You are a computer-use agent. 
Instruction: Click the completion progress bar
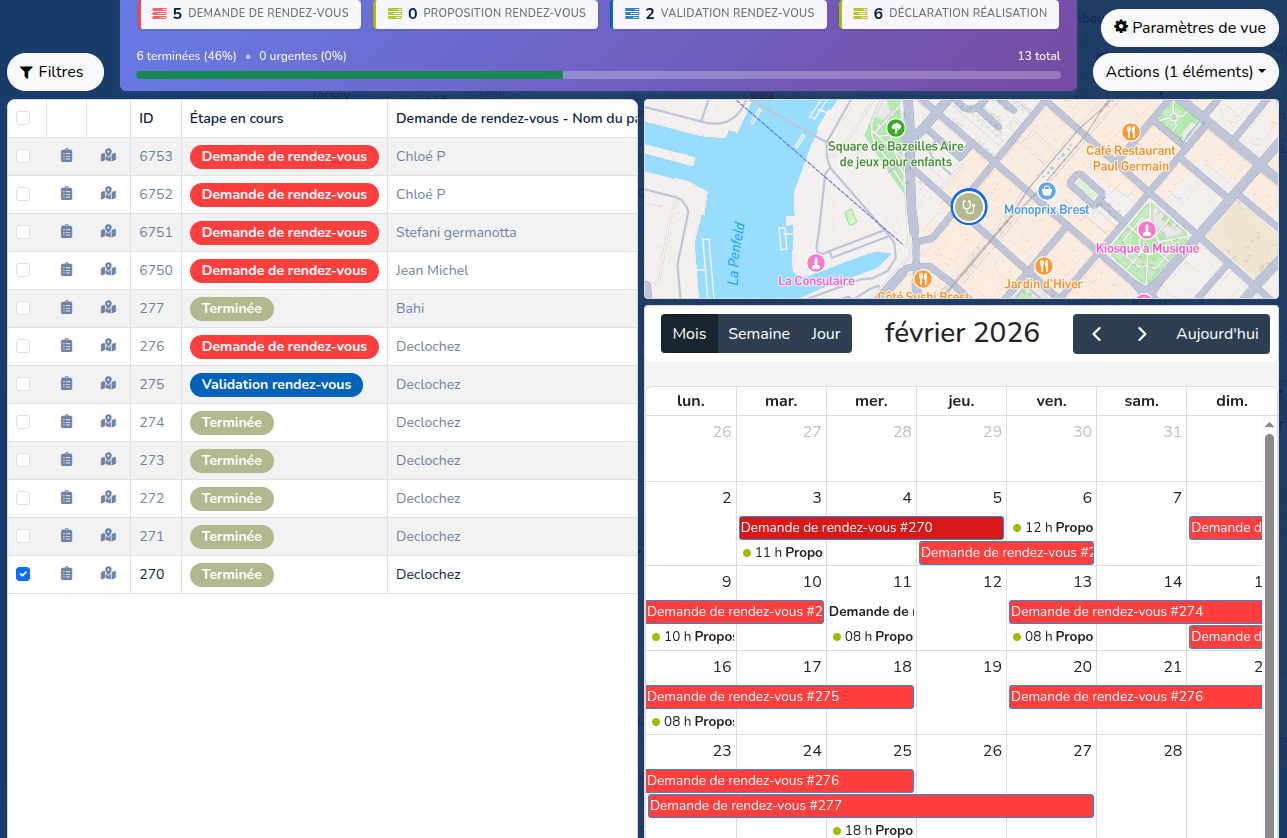(598, 75)
